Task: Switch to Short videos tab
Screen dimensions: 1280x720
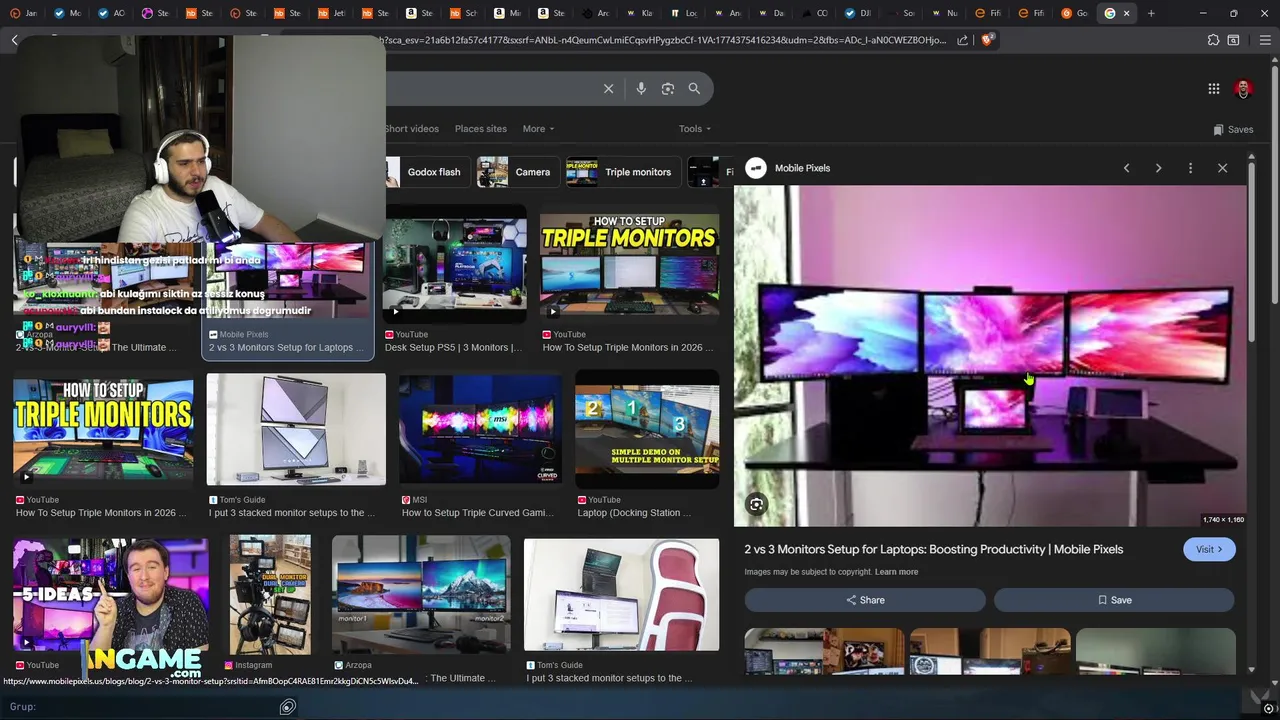Action: point(411,129)
